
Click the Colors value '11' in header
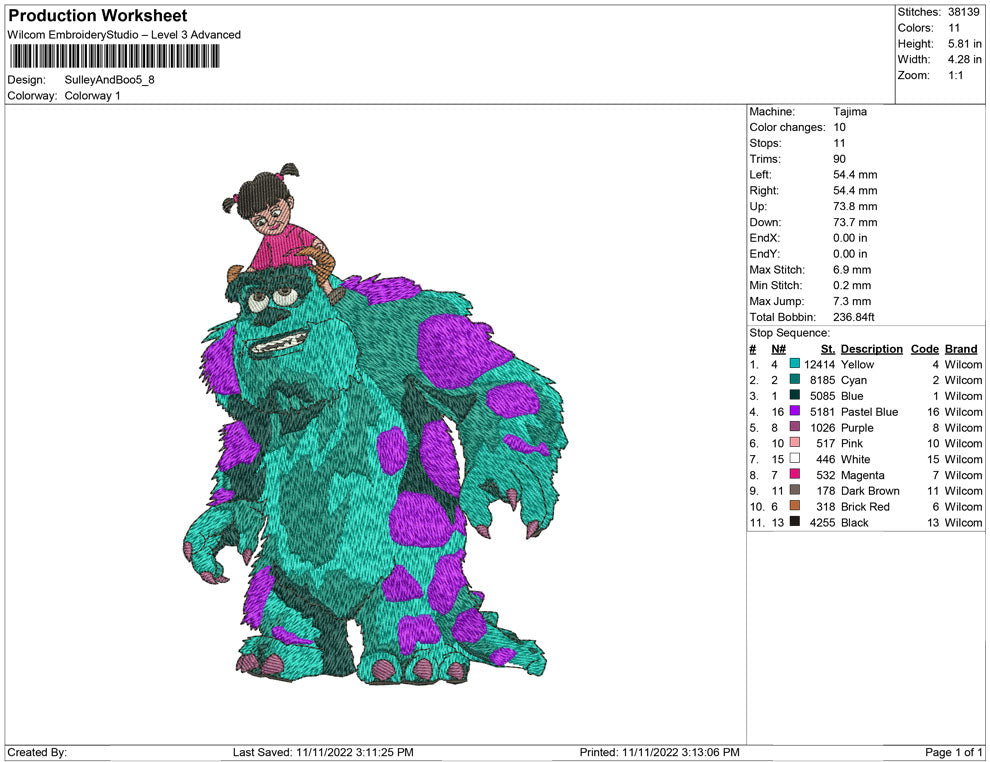click(x=954, y=28)
